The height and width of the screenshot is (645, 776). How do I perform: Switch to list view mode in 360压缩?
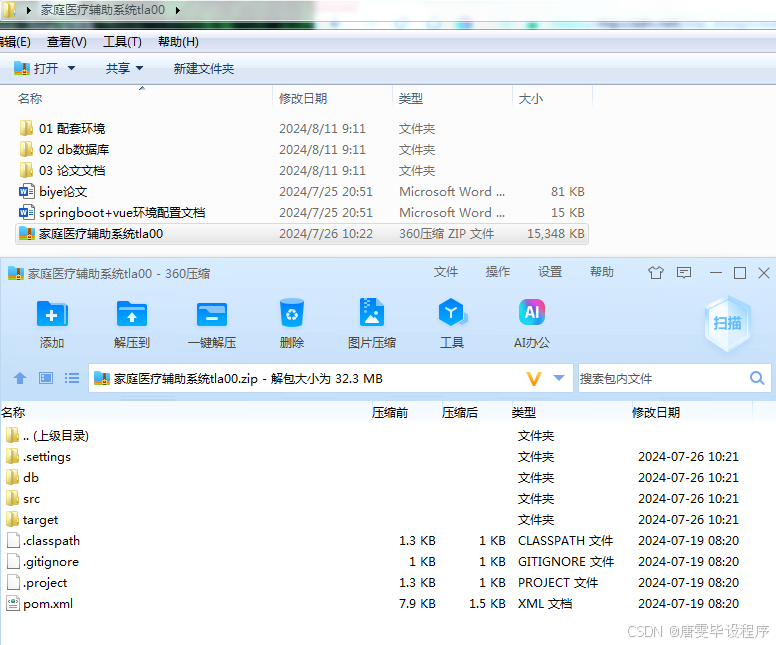pos(72,379)
